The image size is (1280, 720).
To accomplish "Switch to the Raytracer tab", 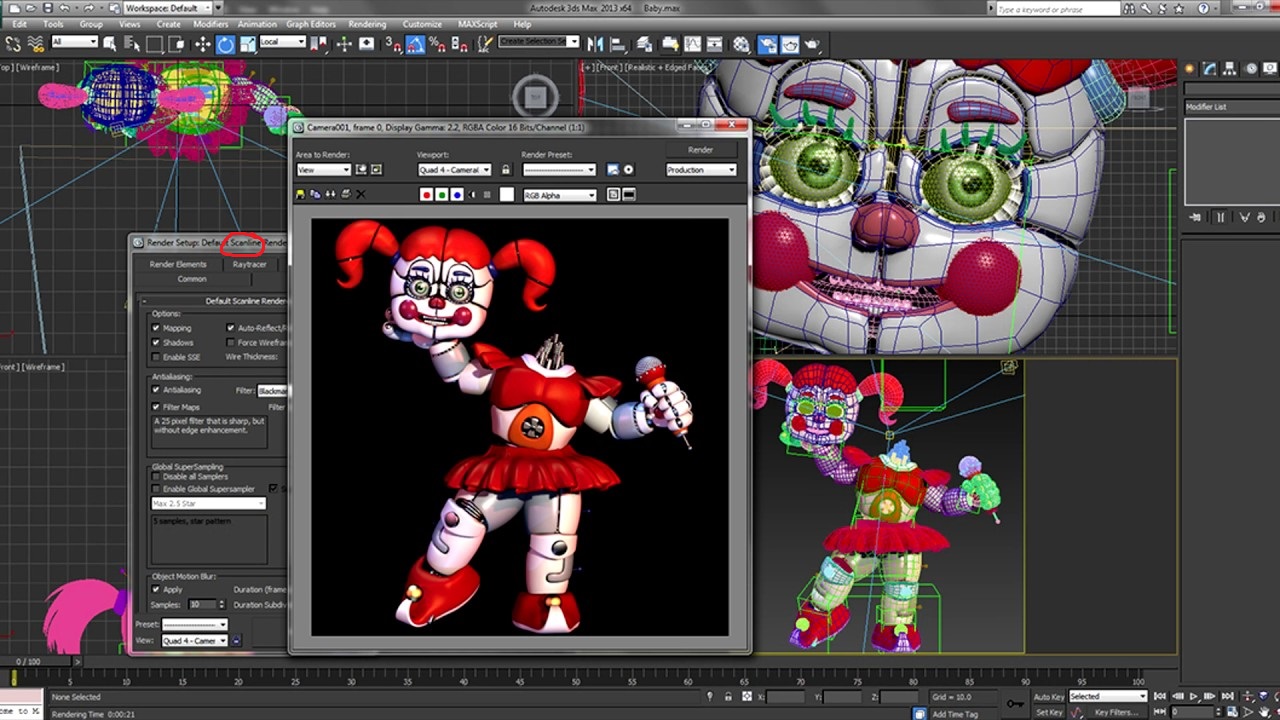I will (x=249, y=265).
